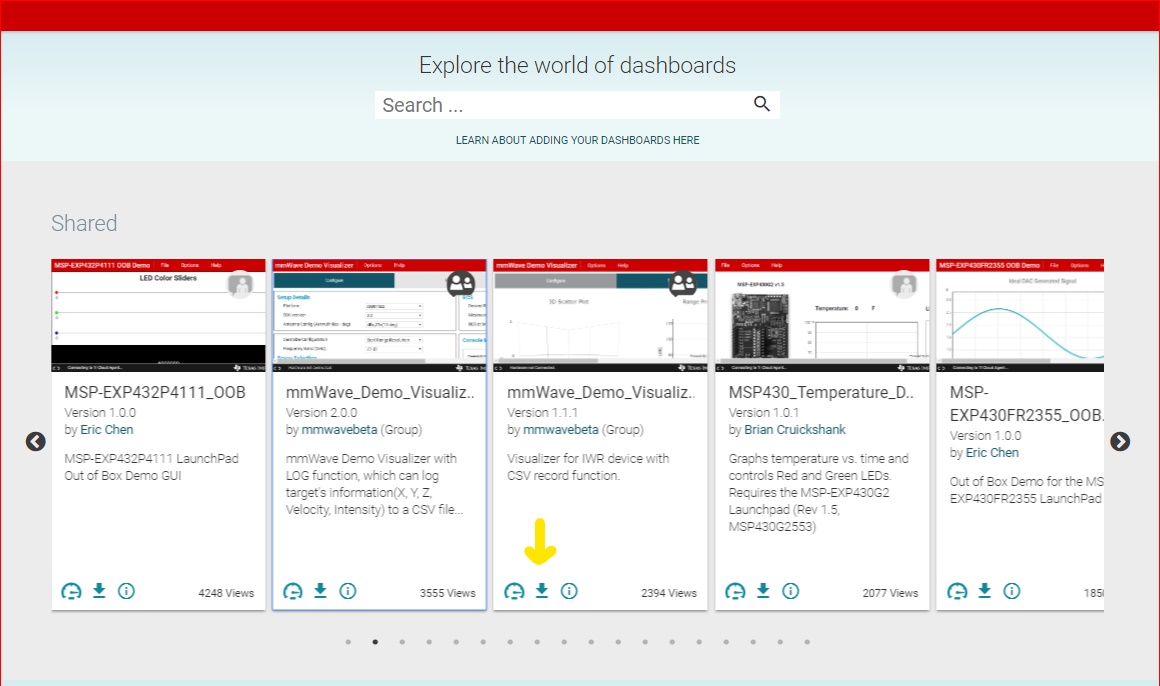The height and width of the screenshot is (686, 1160).
Task: Open author Eric Chen on MSP-EXP432P4111_OOB card
Action: [x=107, y=430]
